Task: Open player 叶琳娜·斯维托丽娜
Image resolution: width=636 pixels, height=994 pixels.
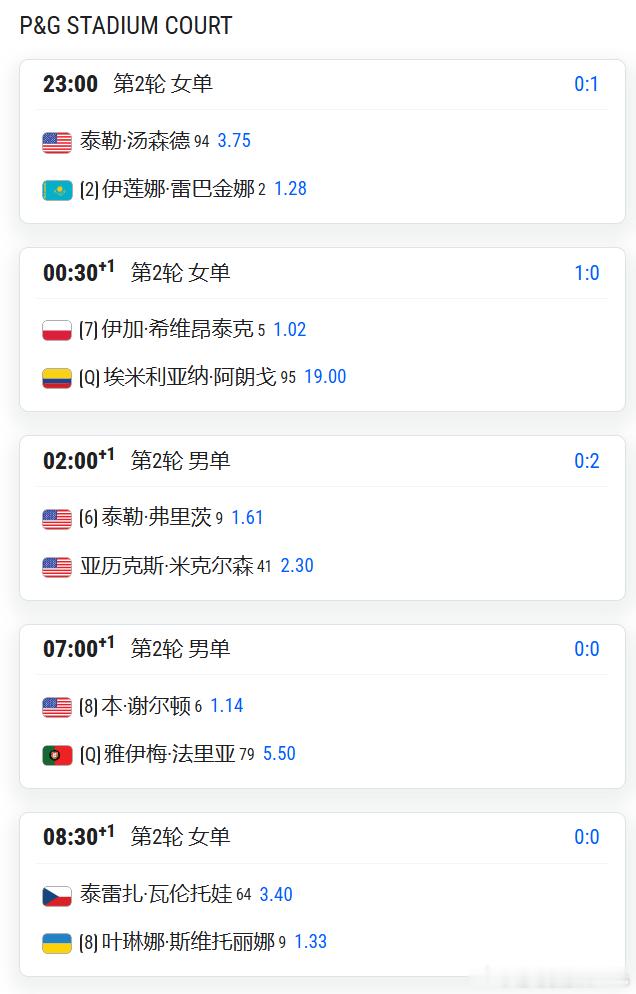Action: coord(188,941)
